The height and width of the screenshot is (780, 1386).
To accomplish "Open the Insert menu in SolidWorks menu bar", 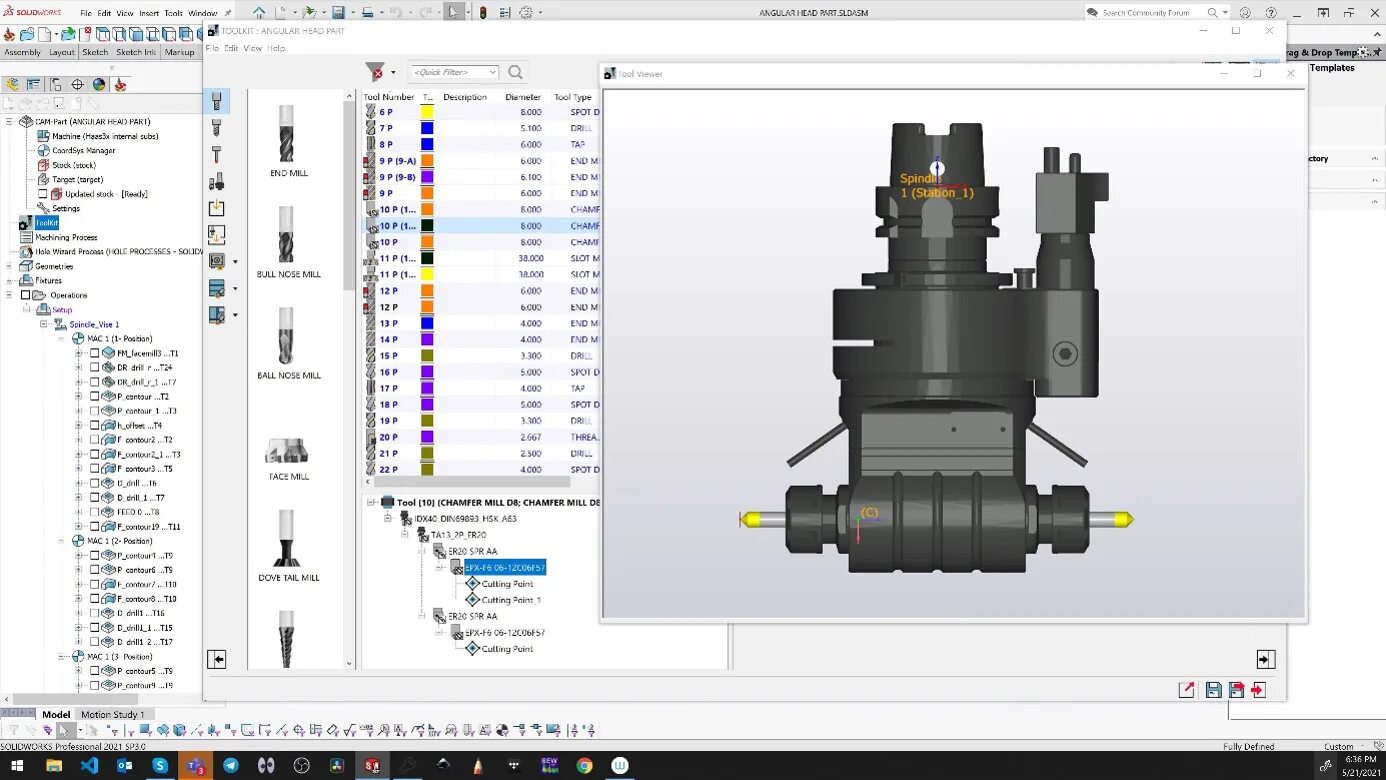I will point(149,13).
